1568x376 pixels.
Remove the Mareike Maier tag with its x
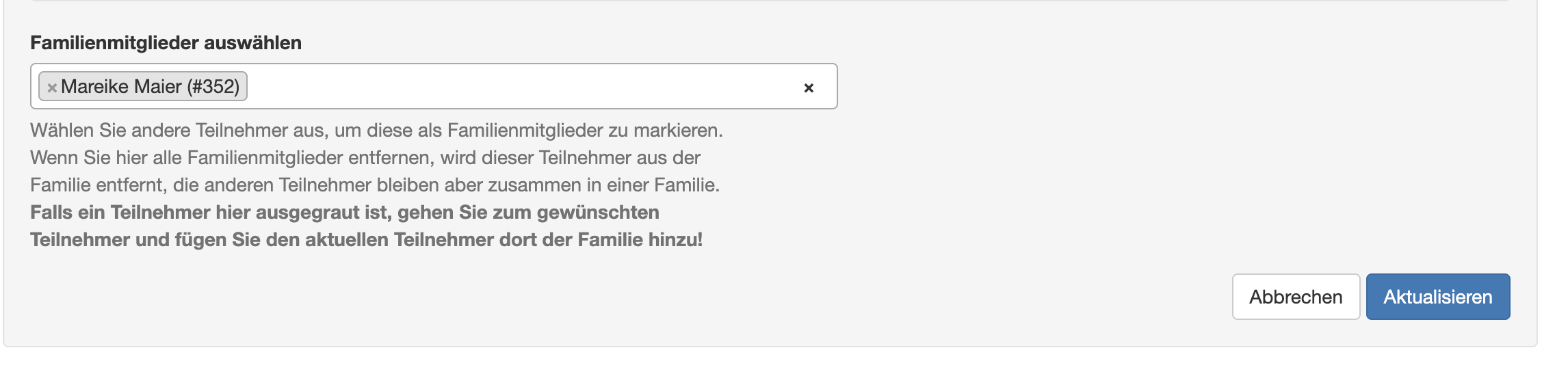[52, 88]
